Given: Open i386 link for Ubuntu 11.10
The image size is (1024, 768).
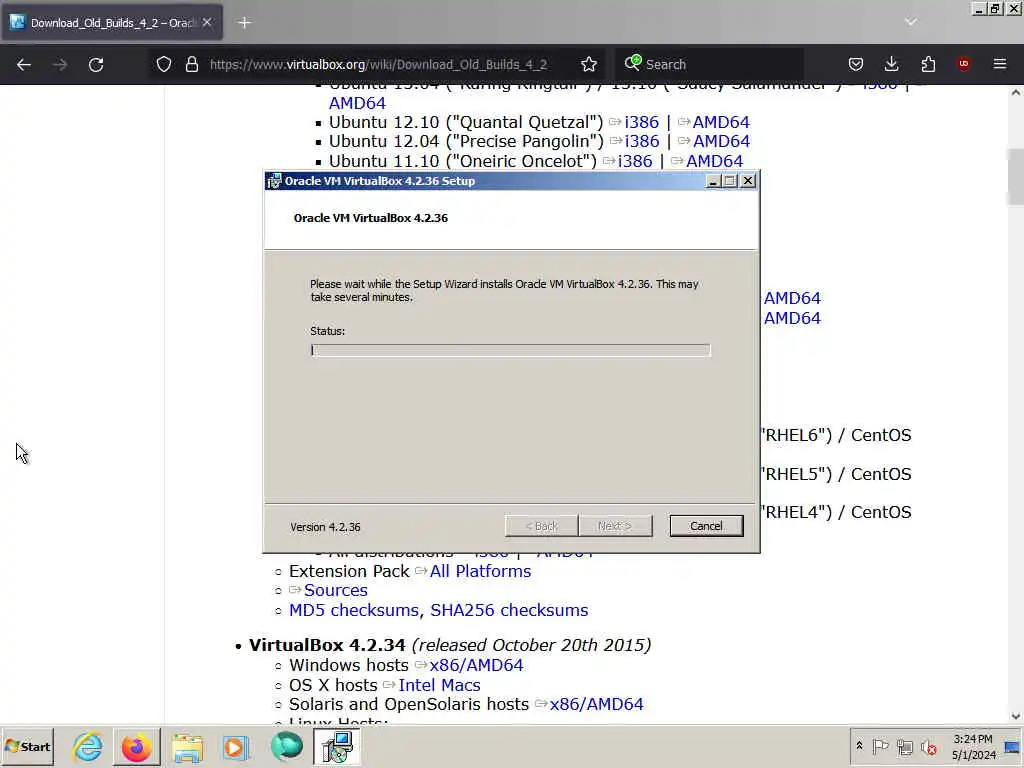Looking at the screenshot, I should point(635,161).
